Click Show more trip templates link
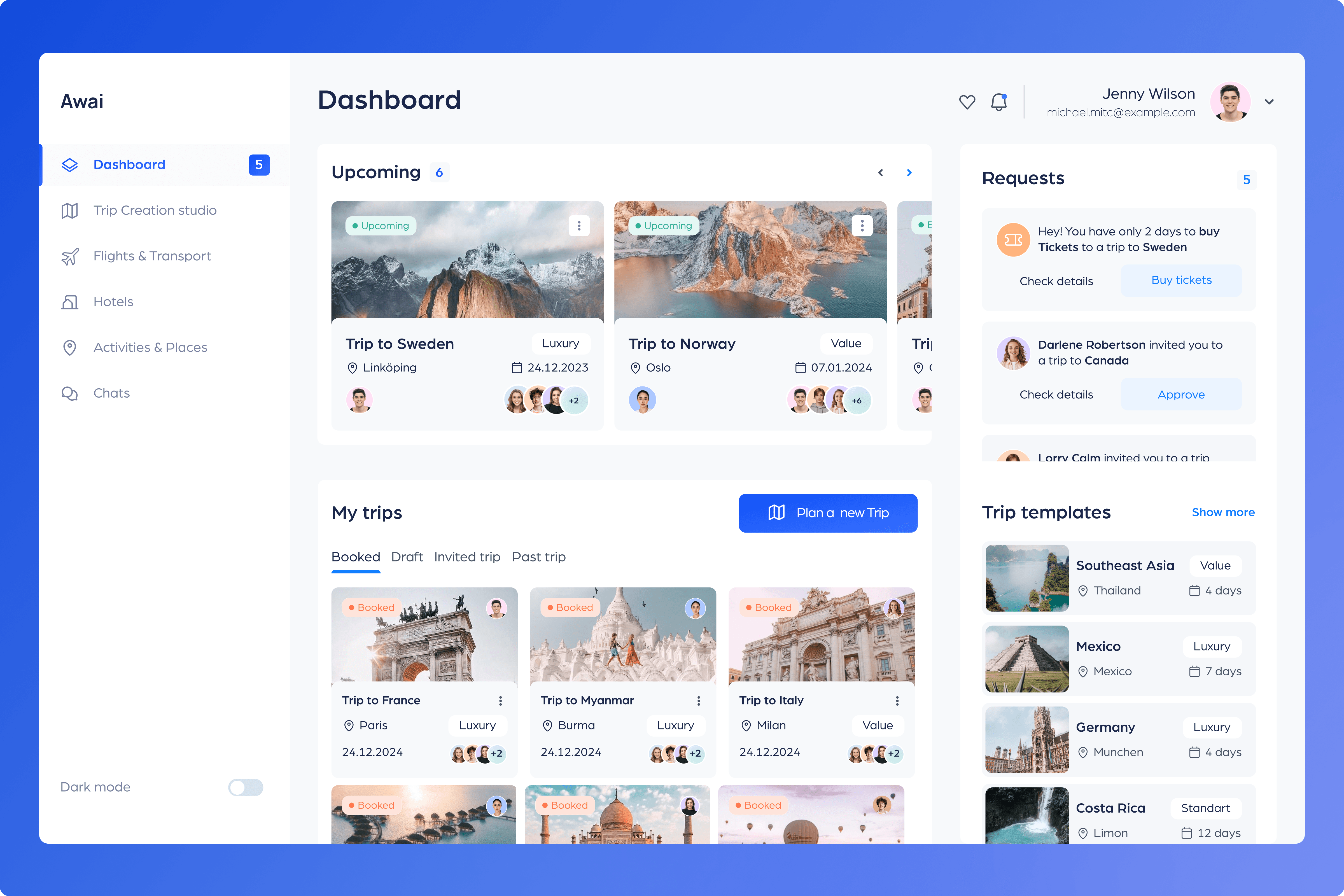1344x896 pixels. (1223, 512)
